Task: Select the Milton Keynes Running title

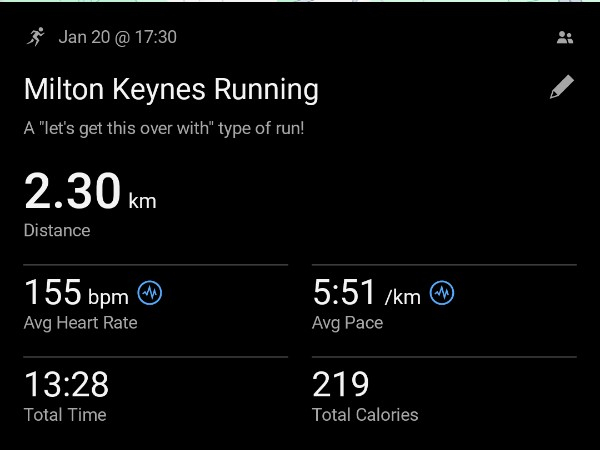Action: coord(171,90)
